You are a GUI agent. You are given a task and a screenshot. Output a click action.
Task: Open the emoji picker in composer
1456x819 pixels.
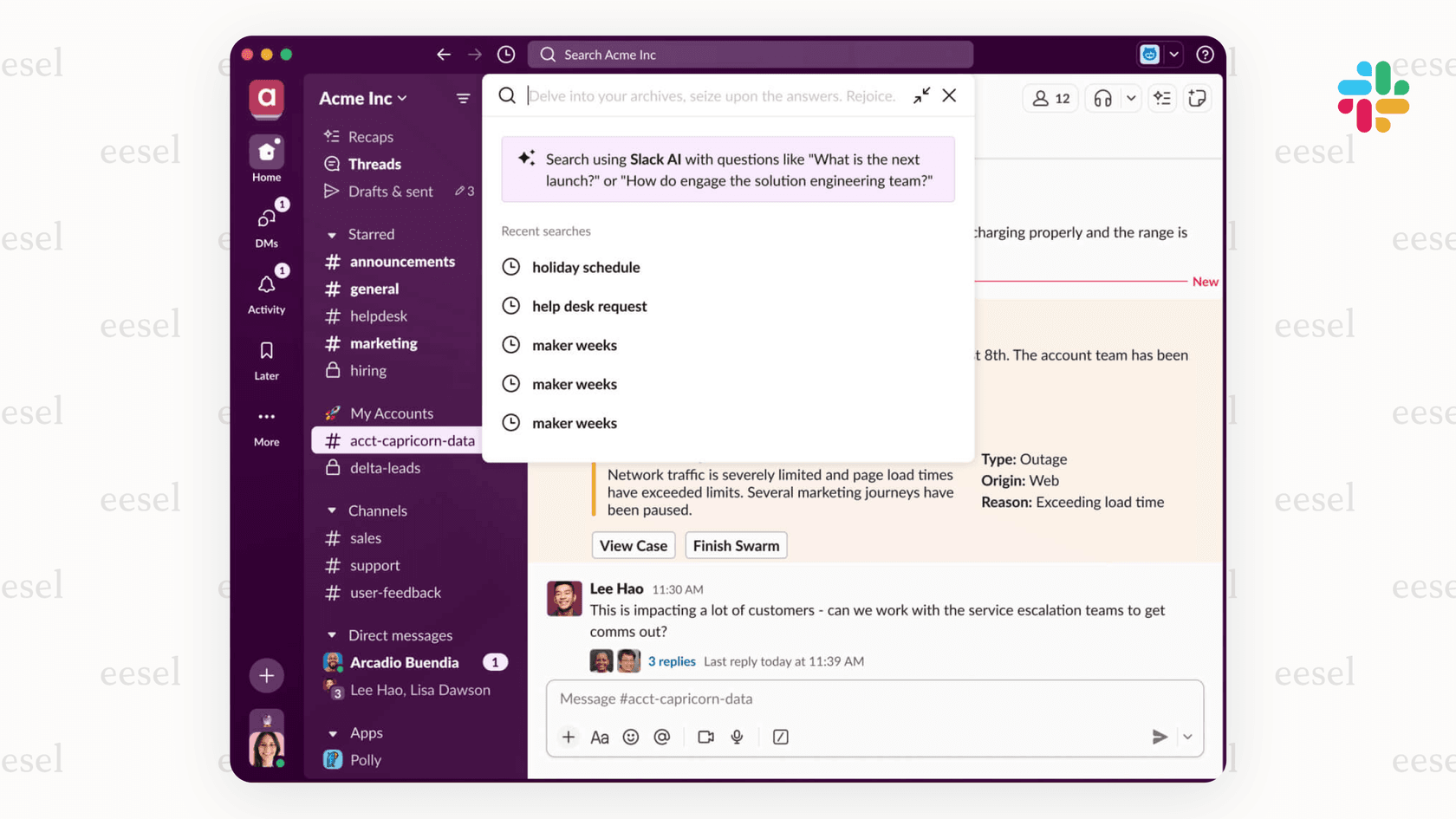click(x=631, y=737)
